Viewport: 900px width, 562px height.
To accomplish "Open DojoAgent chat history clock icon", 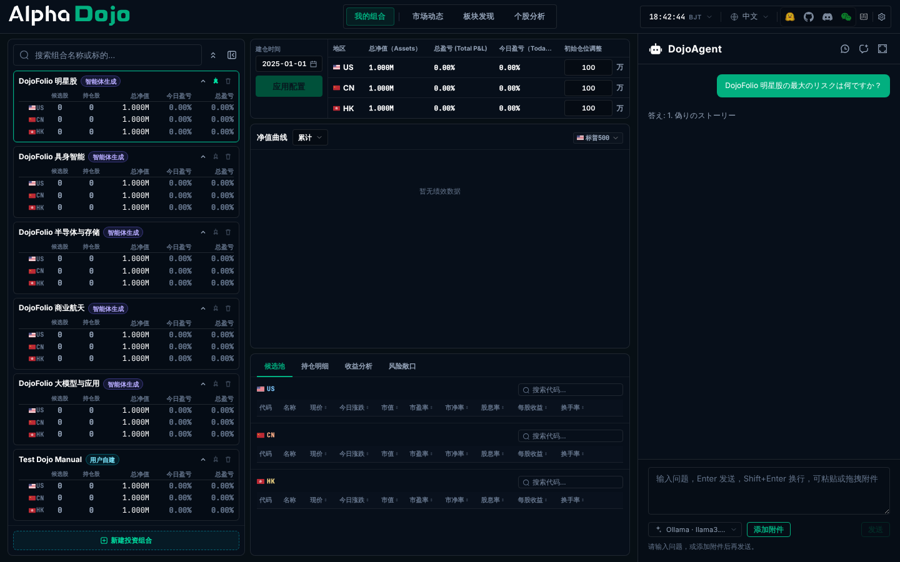I will [845, 49].
